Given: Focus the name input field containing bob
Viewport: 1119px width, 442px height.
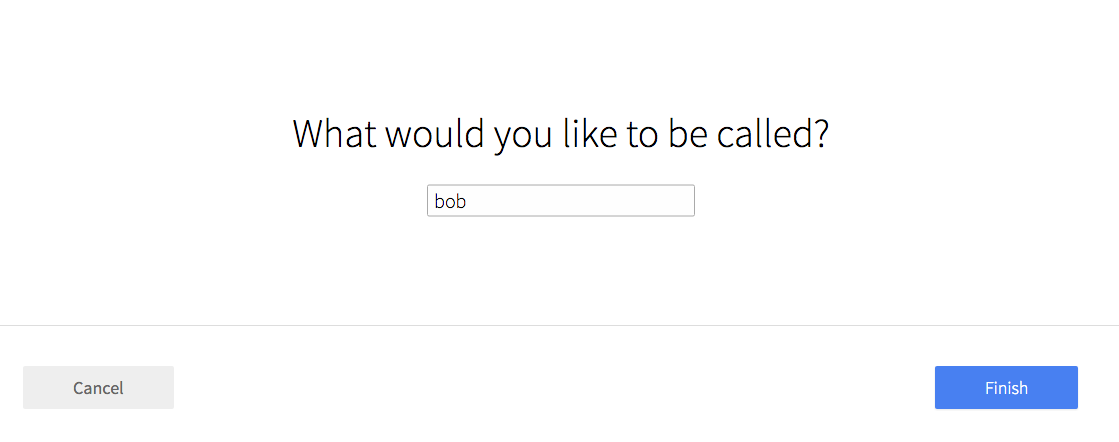Looking at the screenshot, I should click(x=561, y=201).
